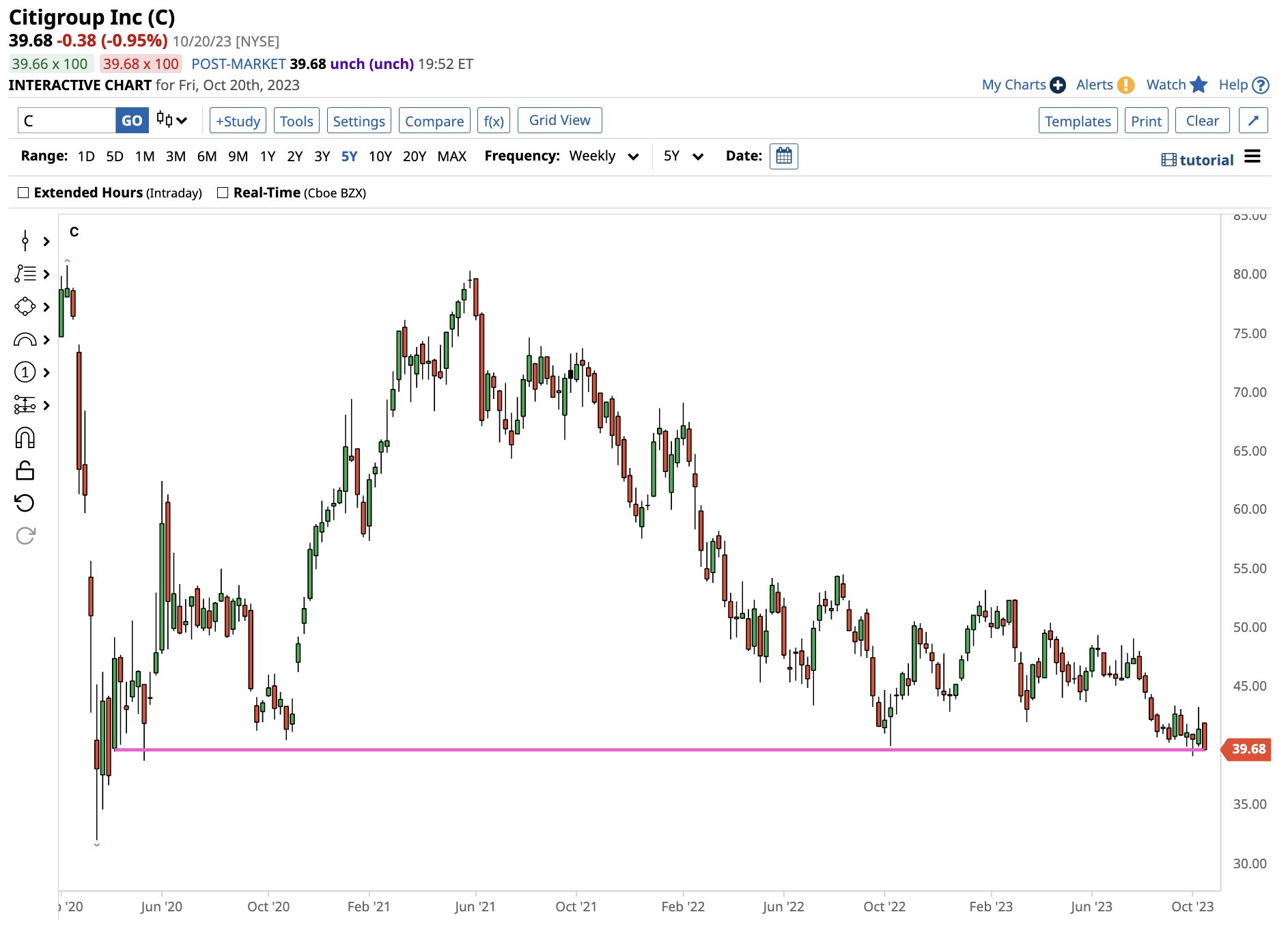
Task: Select the highlighted 5Y range
Action: (349, 156)
